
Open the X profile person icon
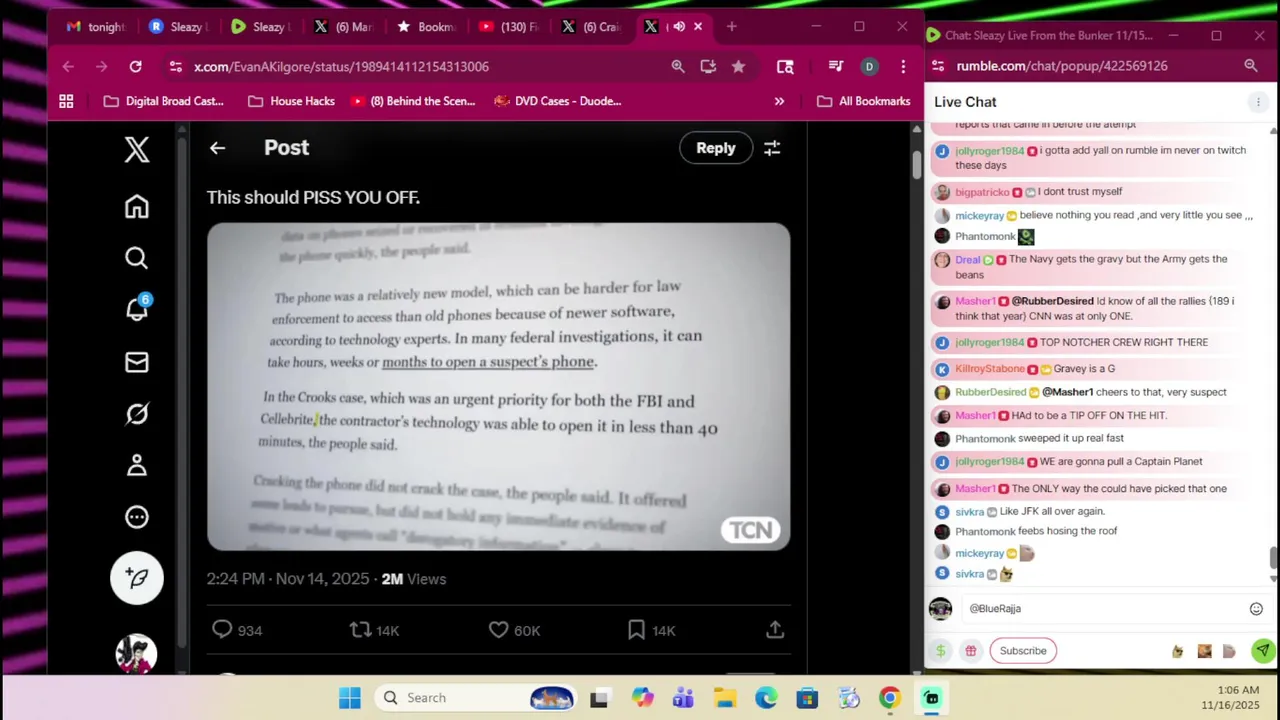coord(137,465)
